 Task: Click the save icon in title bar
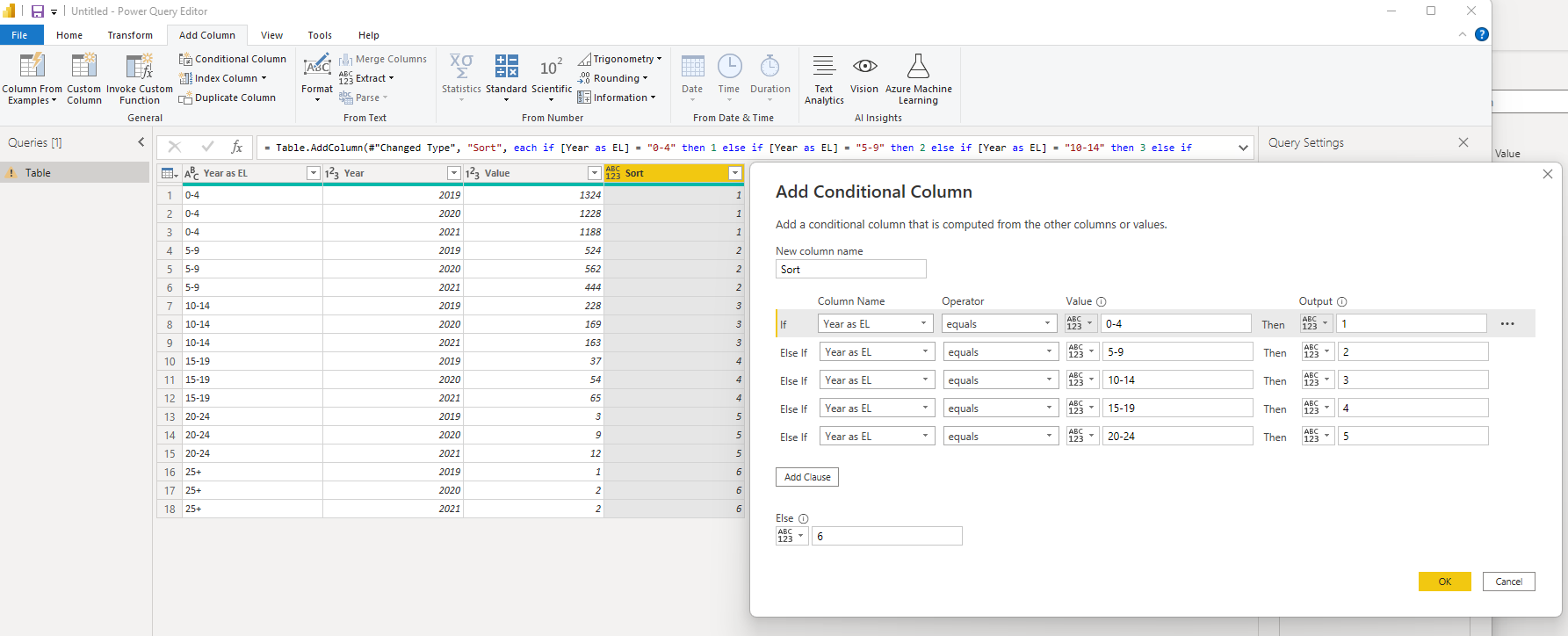click(x=38, y=11)
